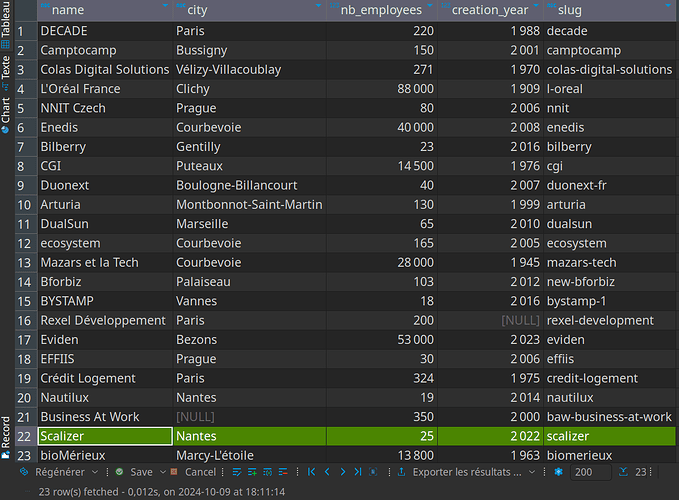Click the Colas Digital Solutions cell
Image resolution: width=679 pixels, height=500 pixels.
click(105, 70)
